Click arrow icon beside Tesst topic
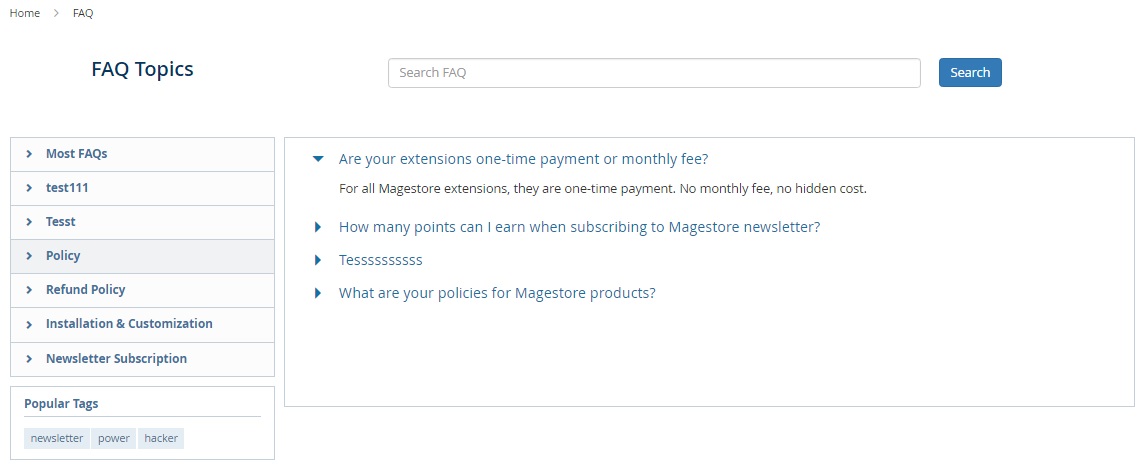The height and width of the screenshot is (467, 1147). 30,222
